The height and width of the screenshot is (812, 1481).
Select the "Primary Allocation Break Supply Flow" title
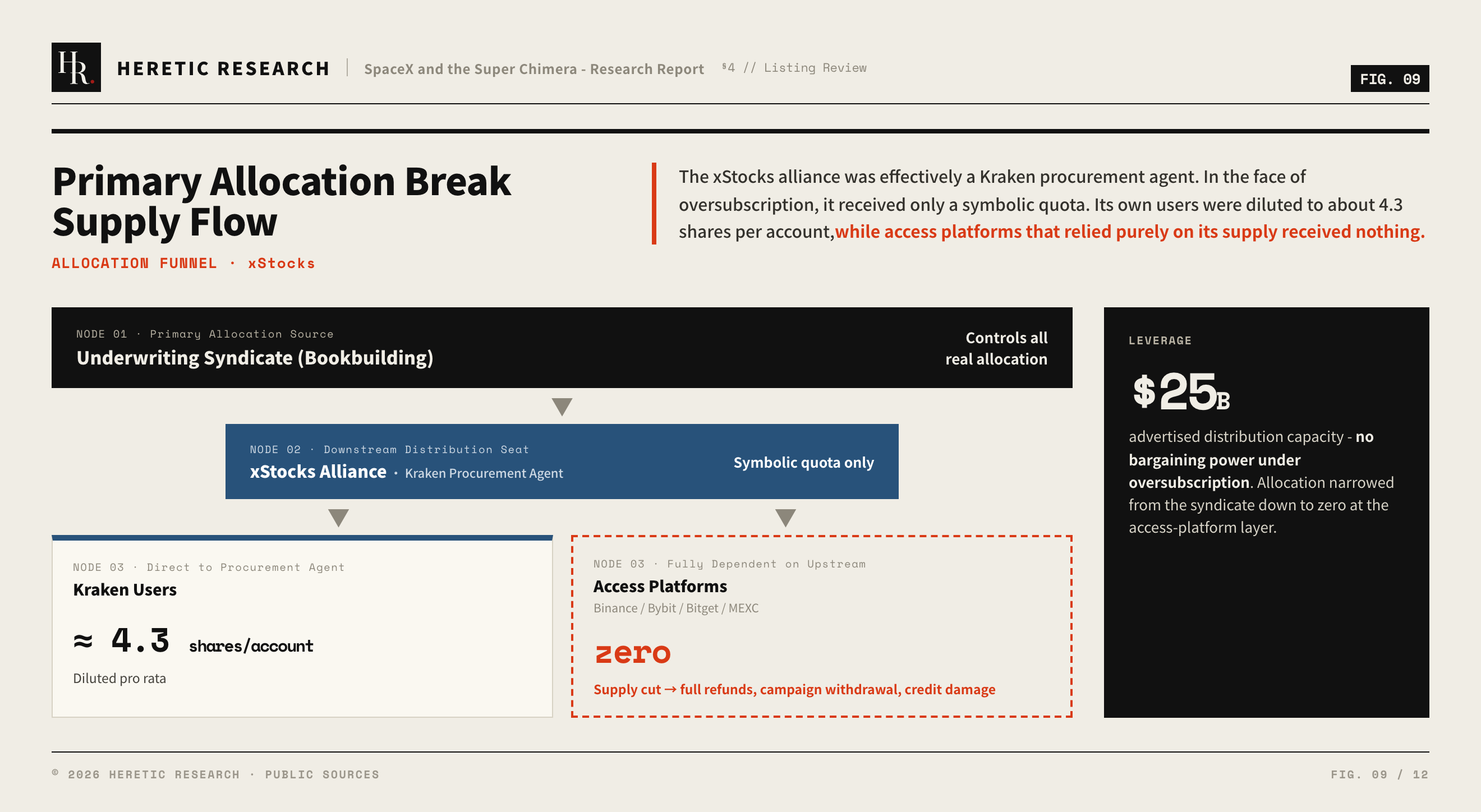click(282, 201)
